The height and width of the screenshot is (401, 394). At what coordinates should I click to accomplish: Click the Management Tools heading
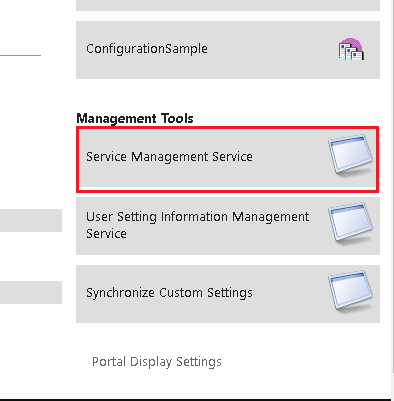135,118
